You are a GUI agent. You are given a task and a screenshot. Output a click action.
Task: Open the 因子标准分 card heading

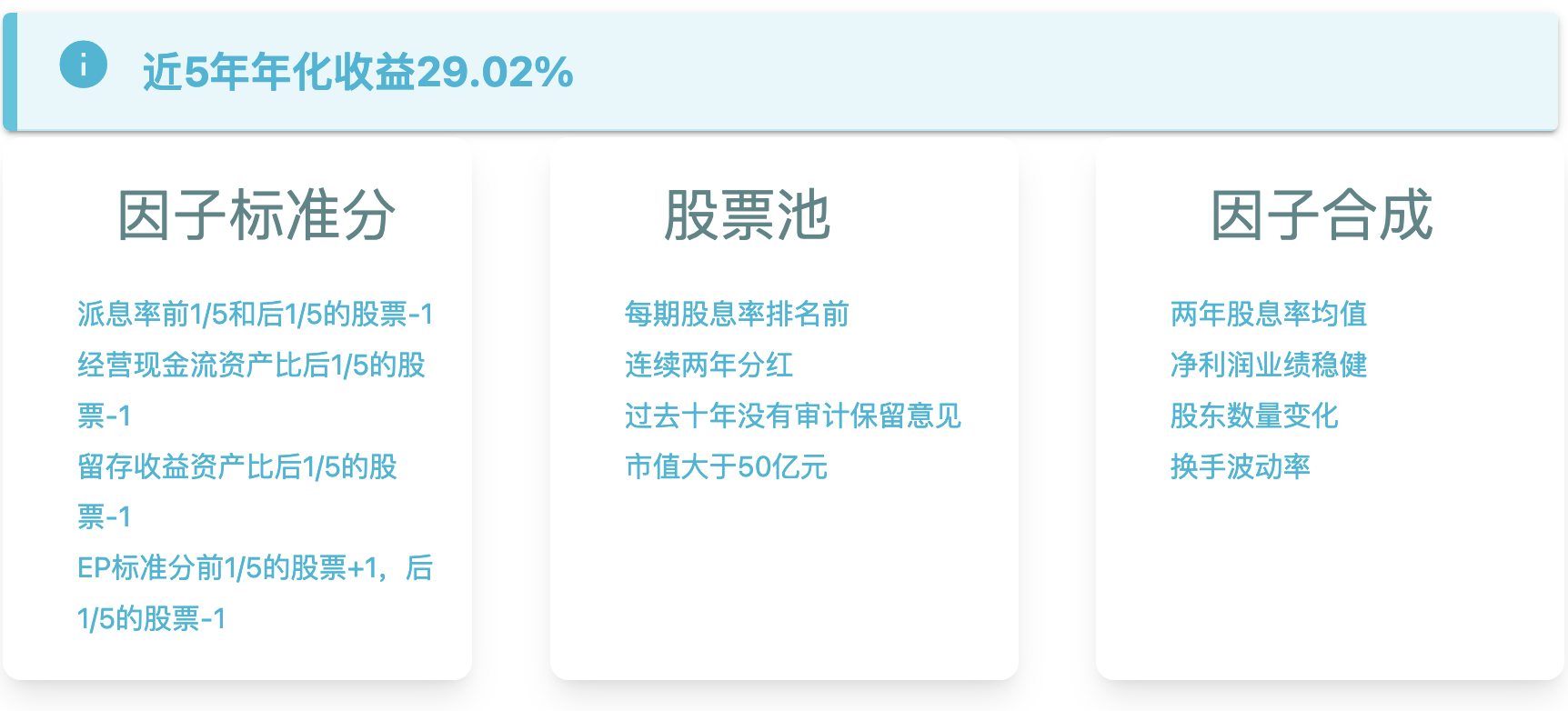[x=256, y=215]
